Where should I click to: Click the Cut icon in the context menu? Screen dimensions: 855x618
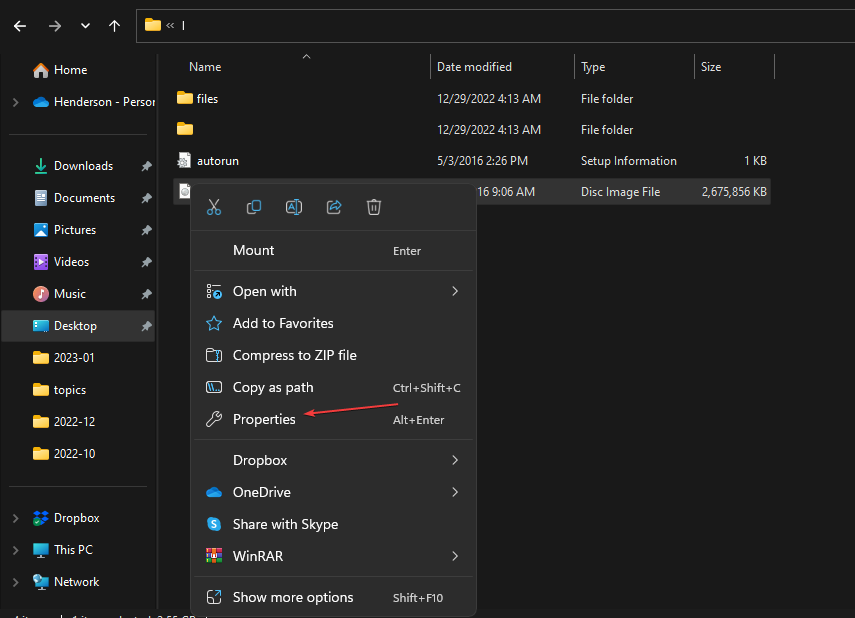click(213, 207)
